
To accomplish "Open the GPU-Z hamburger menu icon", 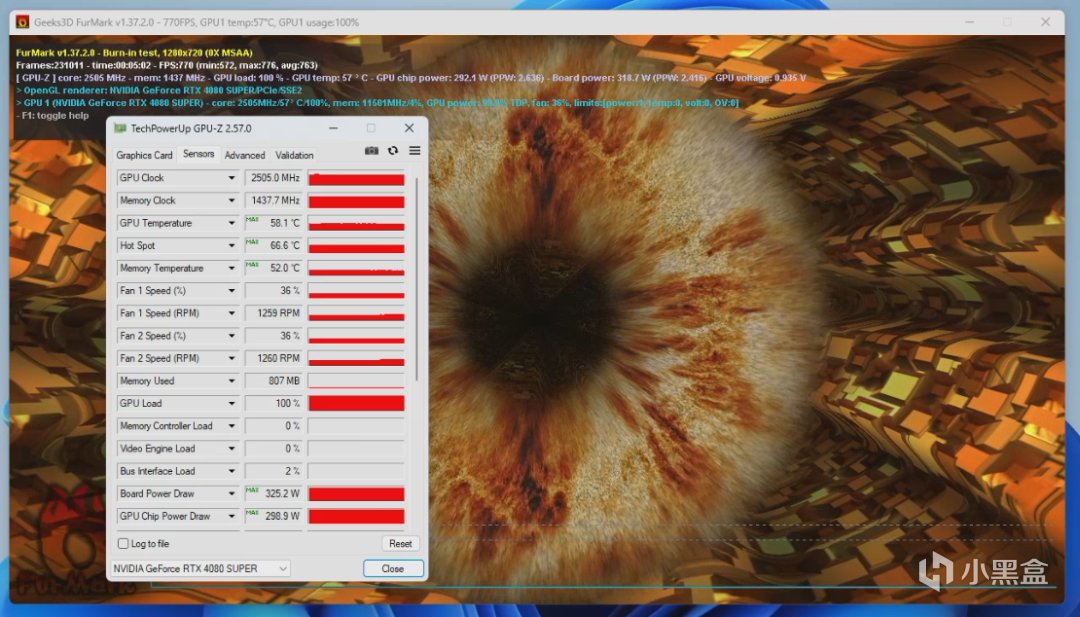I will 415,151.
